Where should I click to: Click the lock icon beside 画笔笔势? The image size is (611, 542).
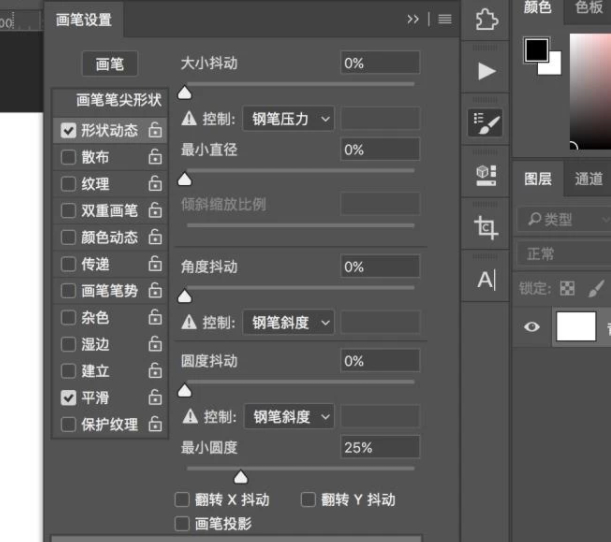(x=155, y=290)
